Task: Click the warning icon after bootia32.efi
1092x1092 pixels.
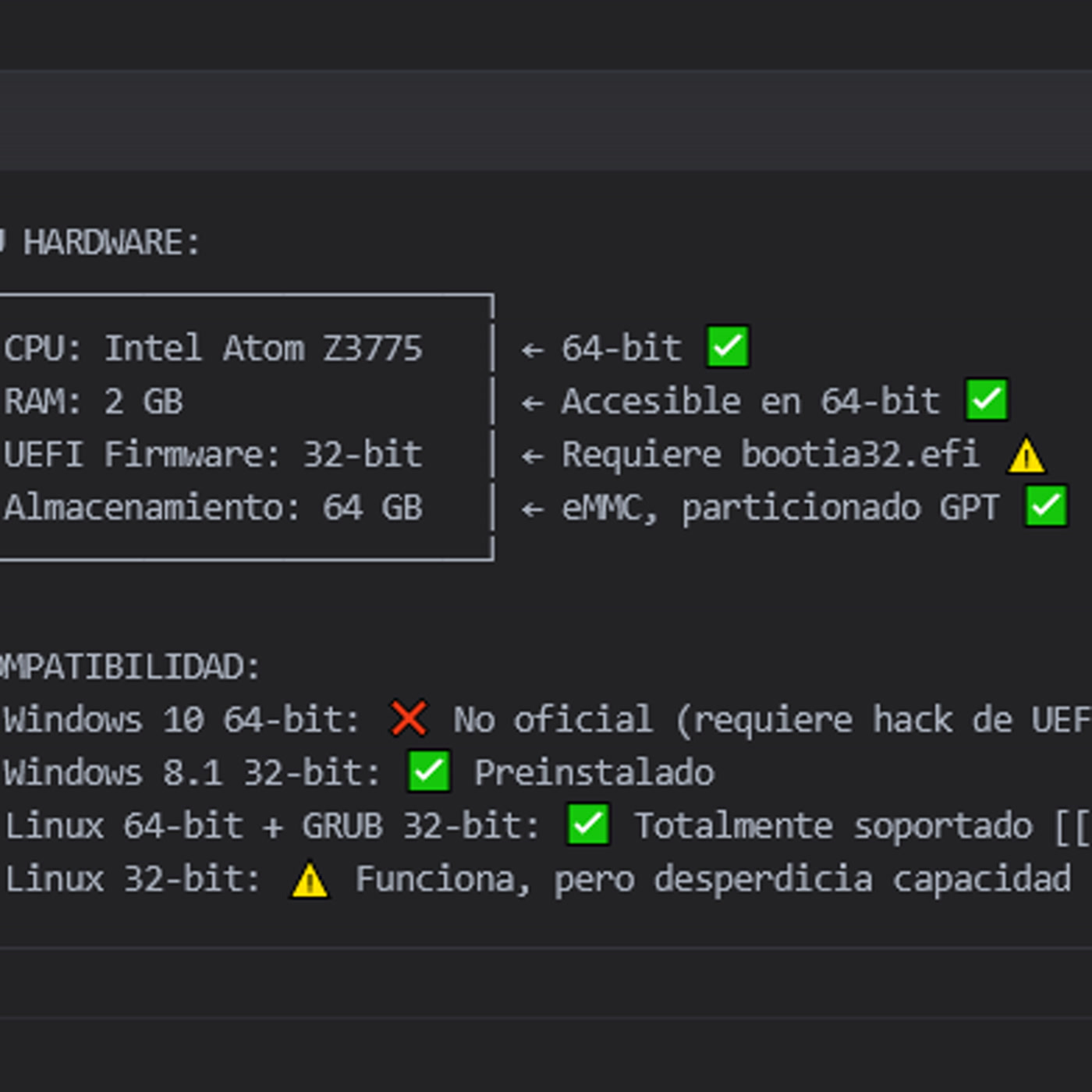Action: click(1026, 455)
